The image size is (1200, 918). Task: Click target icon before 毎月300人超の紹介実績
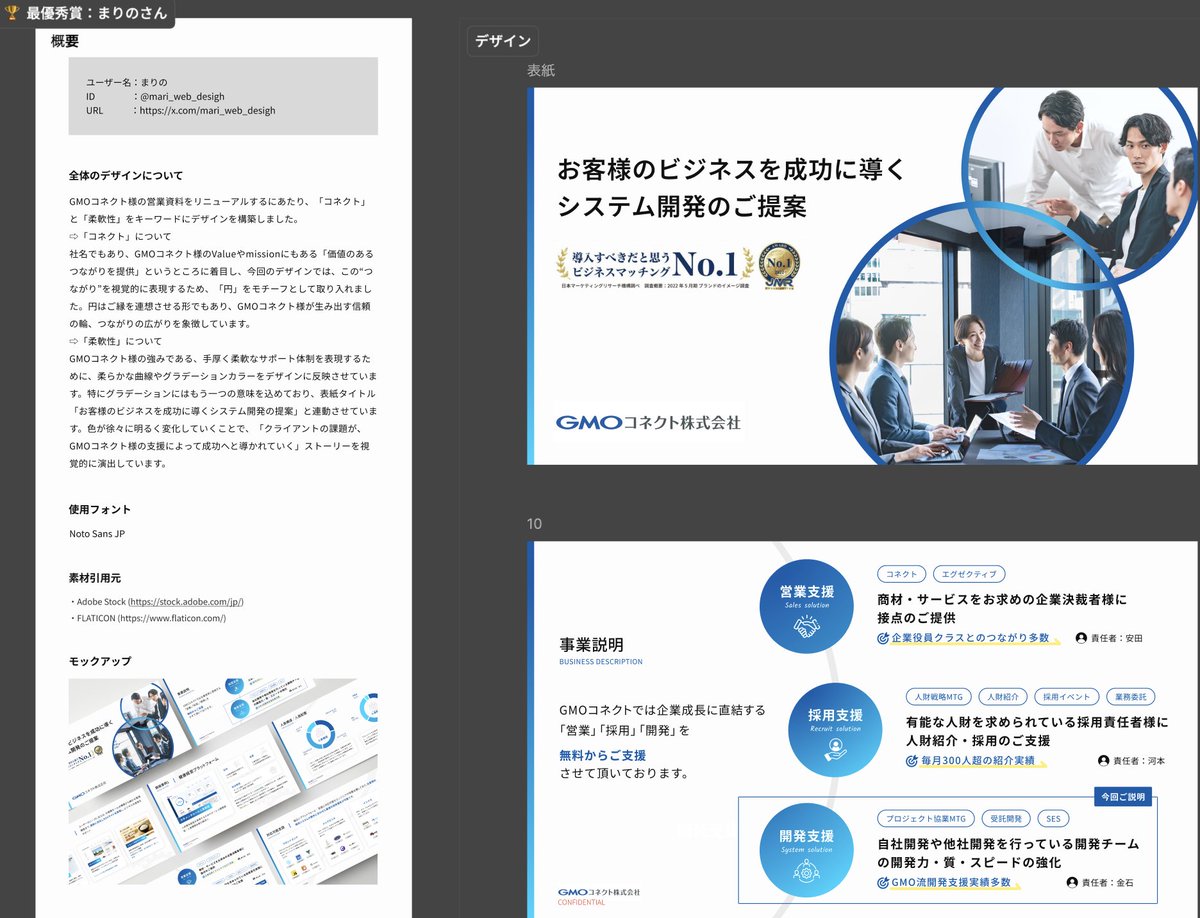click(912, 761)
